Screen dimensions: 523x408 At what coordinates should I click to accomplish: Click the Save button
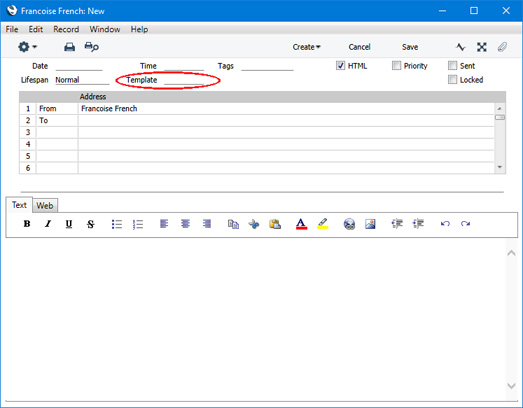pos(410,47)
